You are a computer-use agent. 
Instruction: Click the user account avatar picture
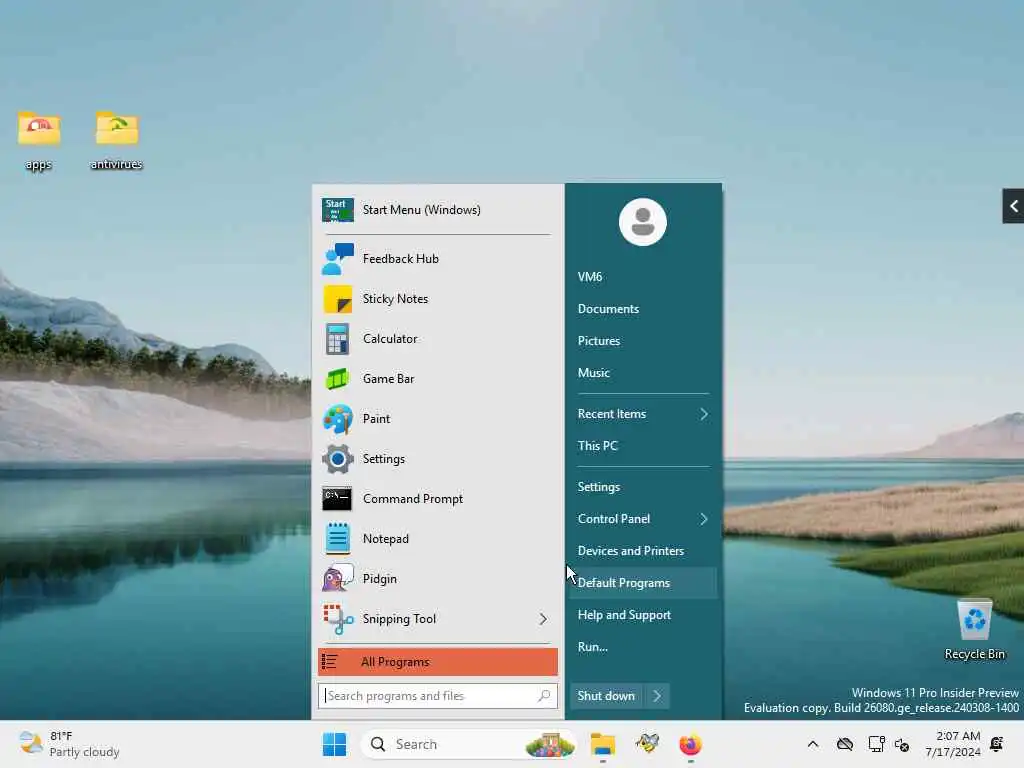[643, 222]
